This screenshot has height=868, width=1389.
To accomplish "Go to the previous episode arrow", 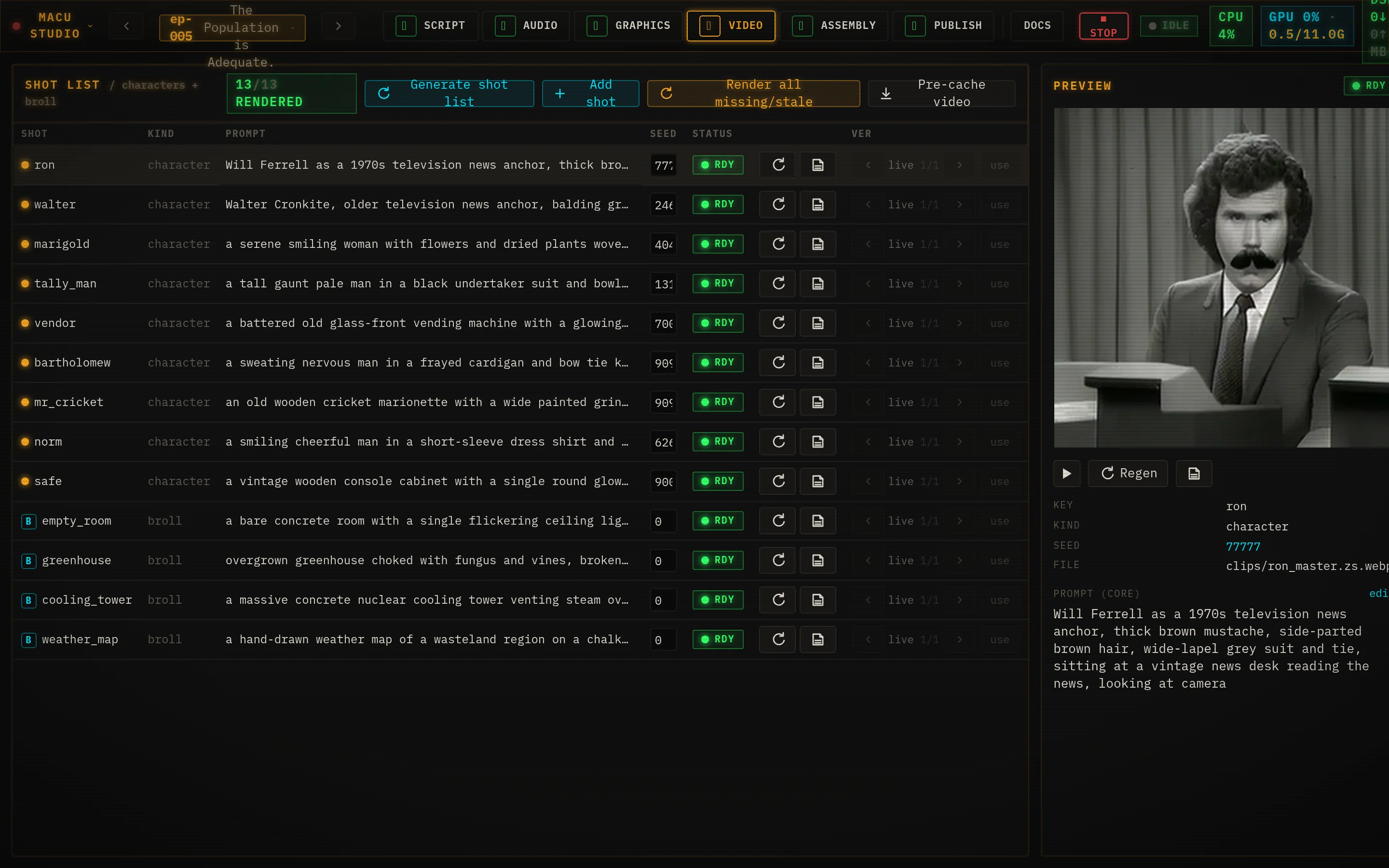I will [x=126, y=26].
